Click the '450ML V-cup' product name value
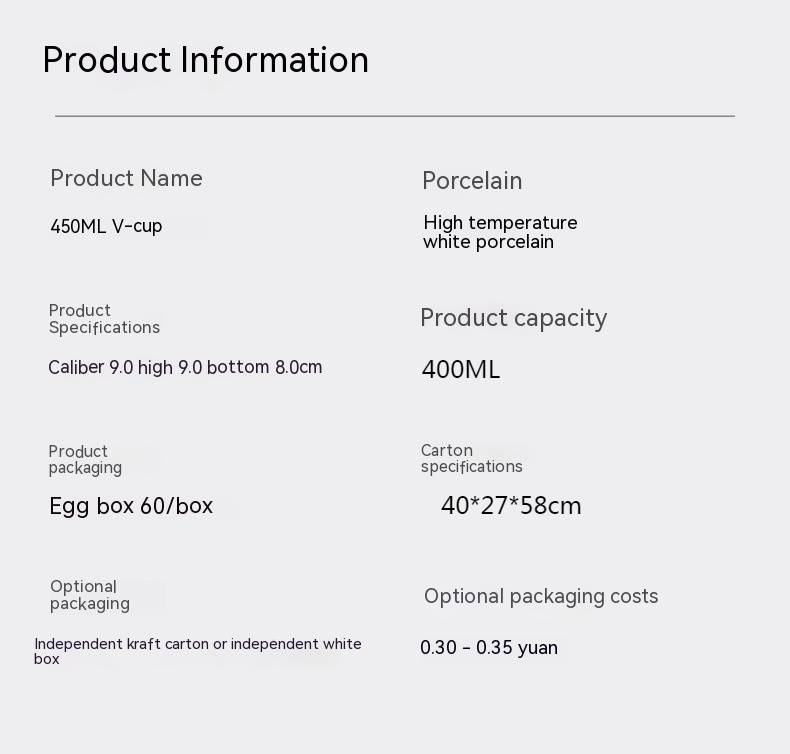Screen dimensions: 790x754 [106, 226]
